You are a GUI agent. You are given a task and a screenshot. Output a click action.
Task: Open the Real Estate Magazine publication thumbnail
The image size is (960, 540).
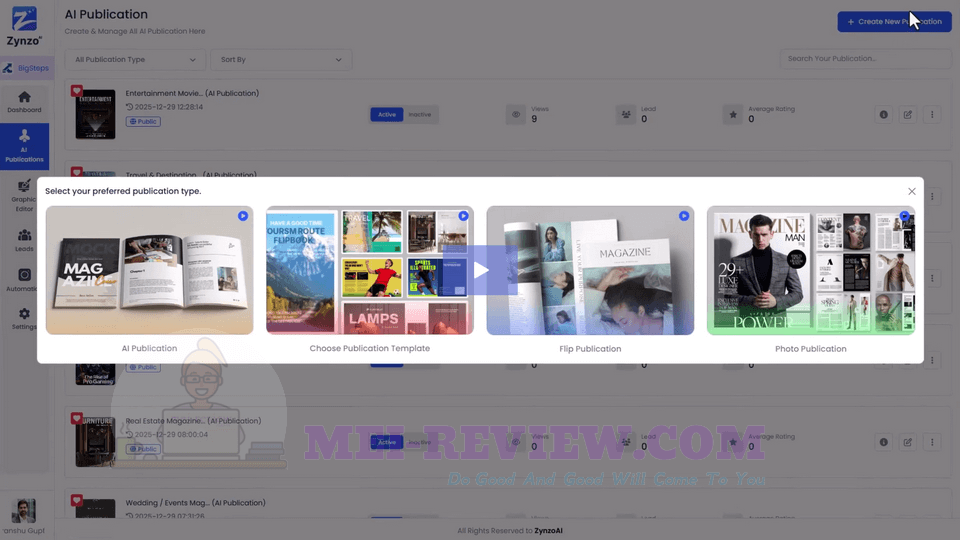pyautogui.click(x=96, y=442)
